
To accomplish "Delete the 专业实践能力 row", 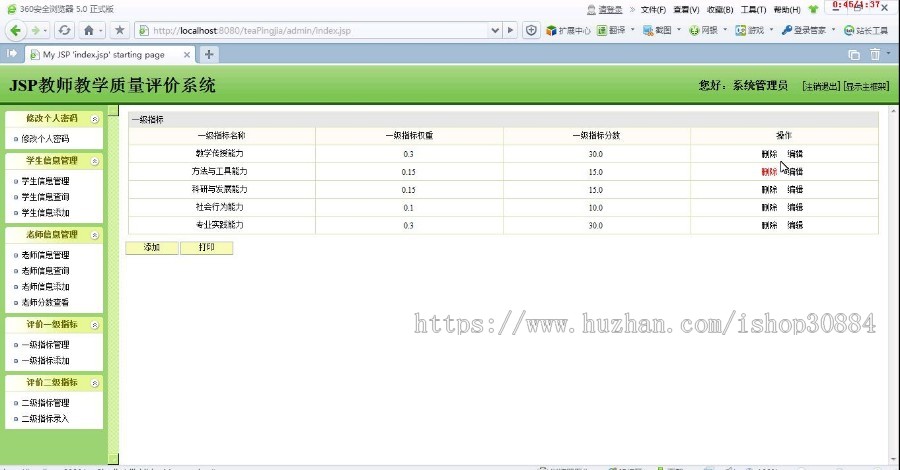I will pyautogui.click(x=769, y=226).
